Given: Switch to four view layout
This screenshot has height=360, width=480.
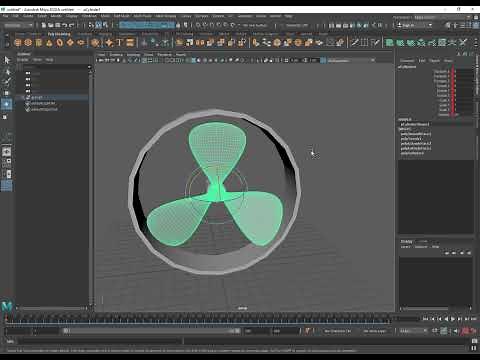Looking at the screenshot, I should (x=7, y=163).
